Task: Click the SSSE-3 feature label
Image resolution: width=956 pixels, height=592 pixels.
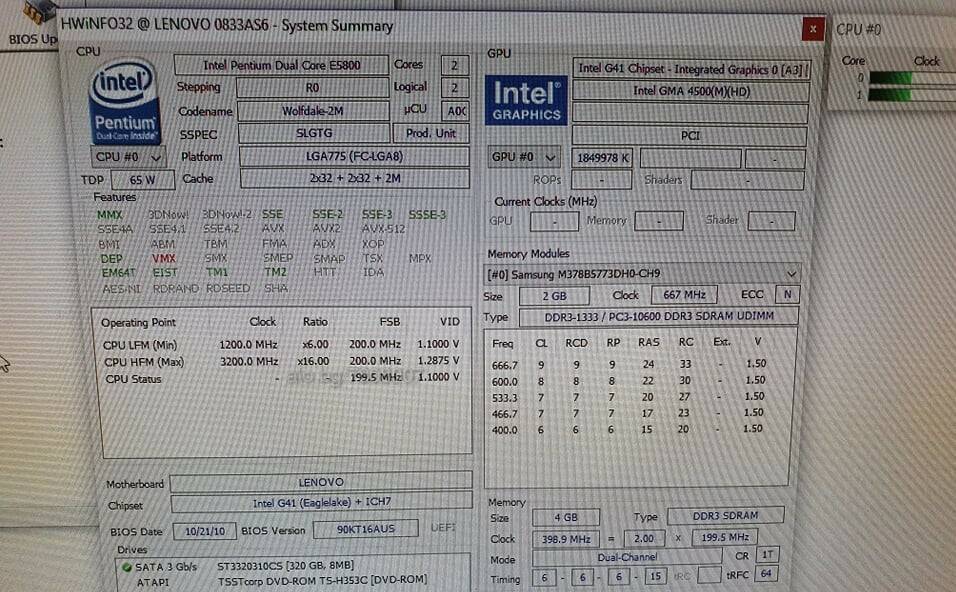Action: point(427,215)
